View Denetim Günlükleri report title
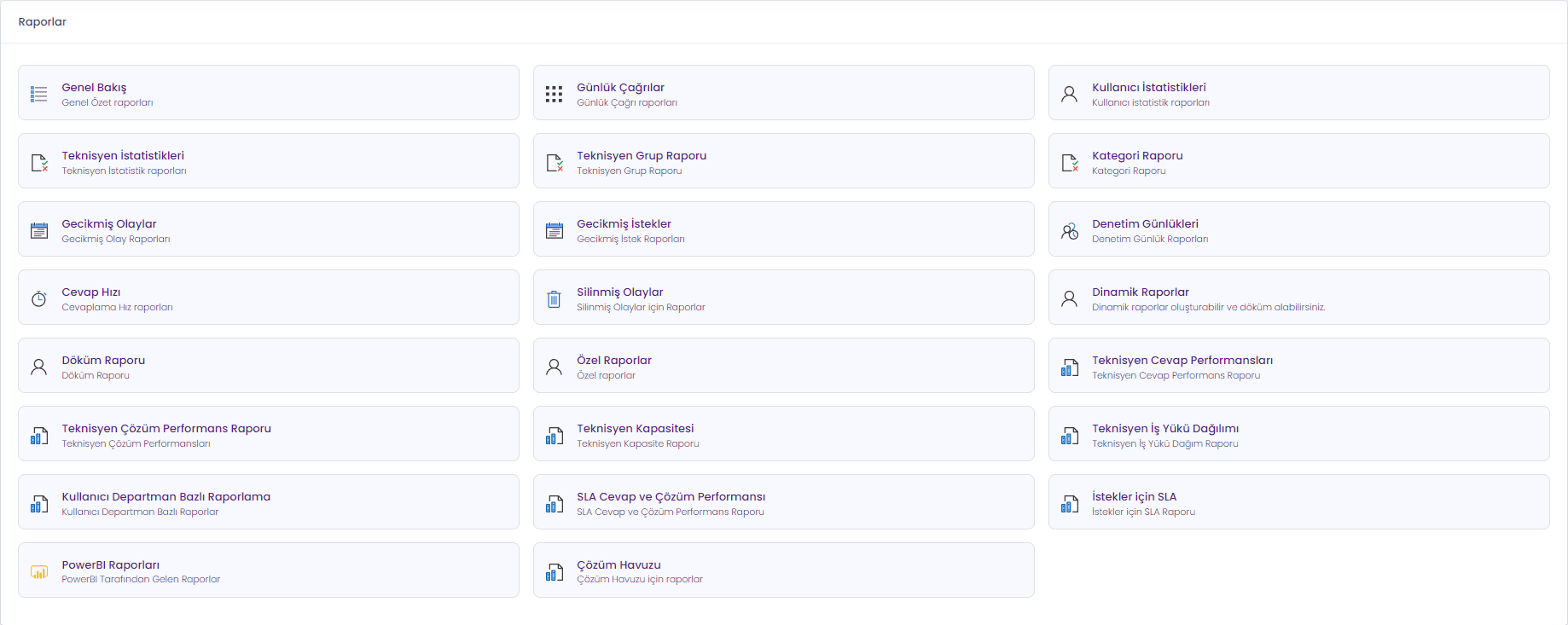Screen dimensions: 1568x625 [1145, 223]
